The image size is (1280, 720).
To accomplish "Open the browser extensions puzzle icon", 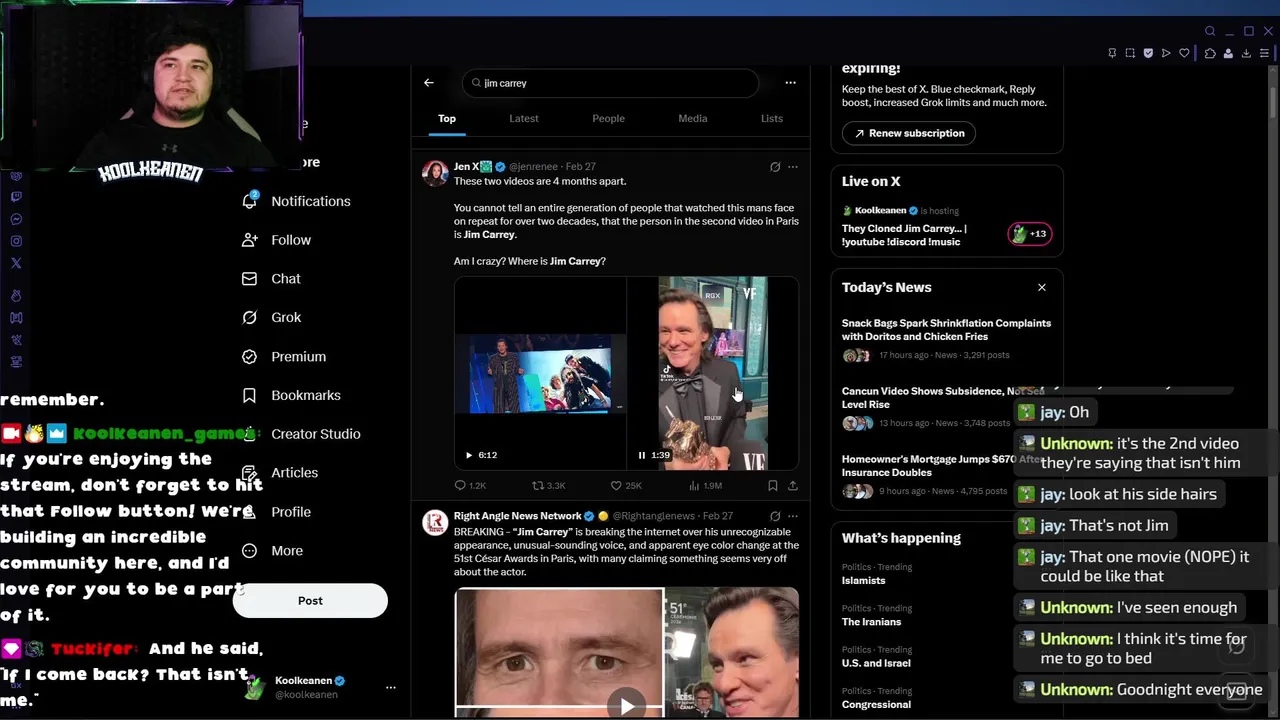I will pyautogui.click(x=1210, y=53).
